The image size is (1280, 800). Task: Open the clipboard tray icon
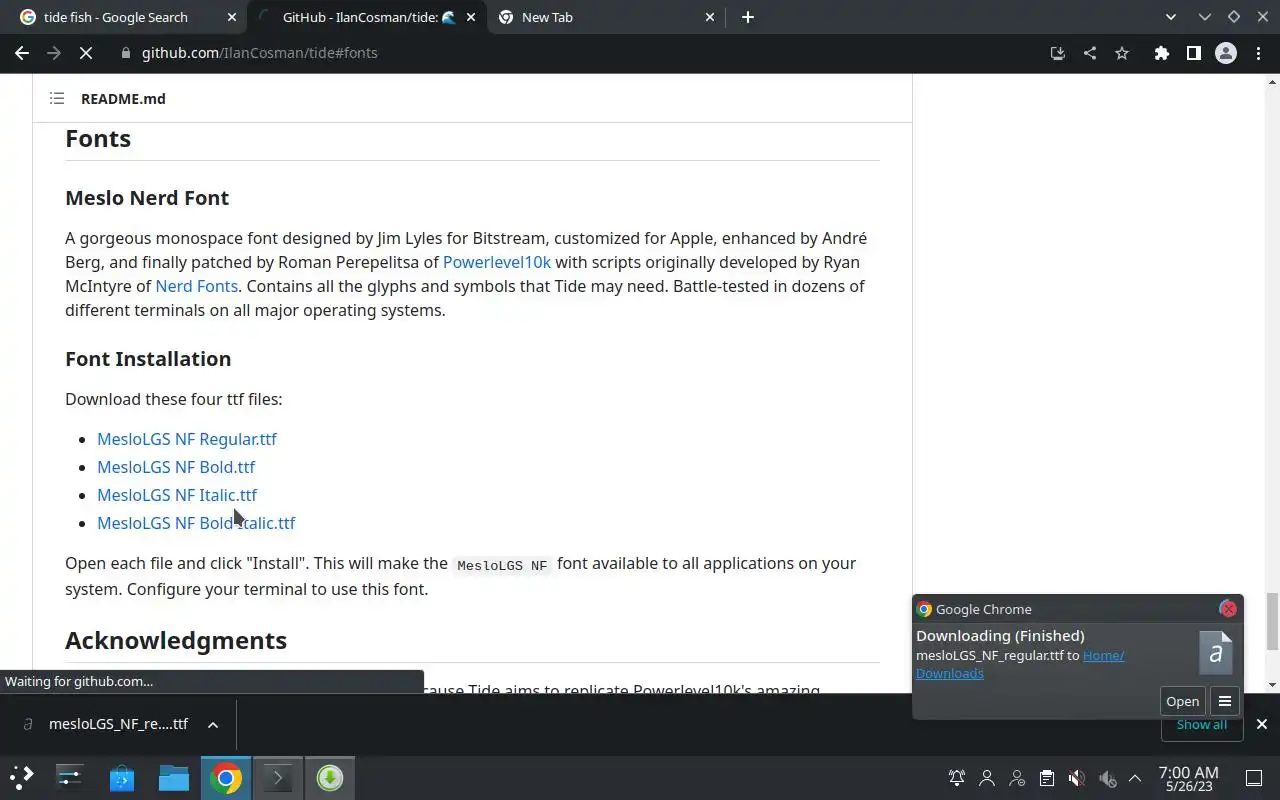tap(1046, 778)
